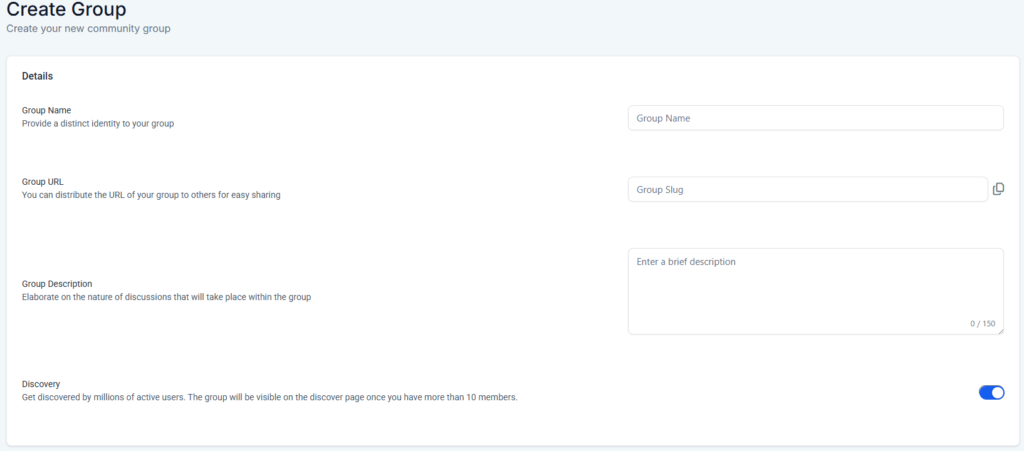Toggle the Discovery switch off
1024x451 pixels.
[x=991, y=392]
